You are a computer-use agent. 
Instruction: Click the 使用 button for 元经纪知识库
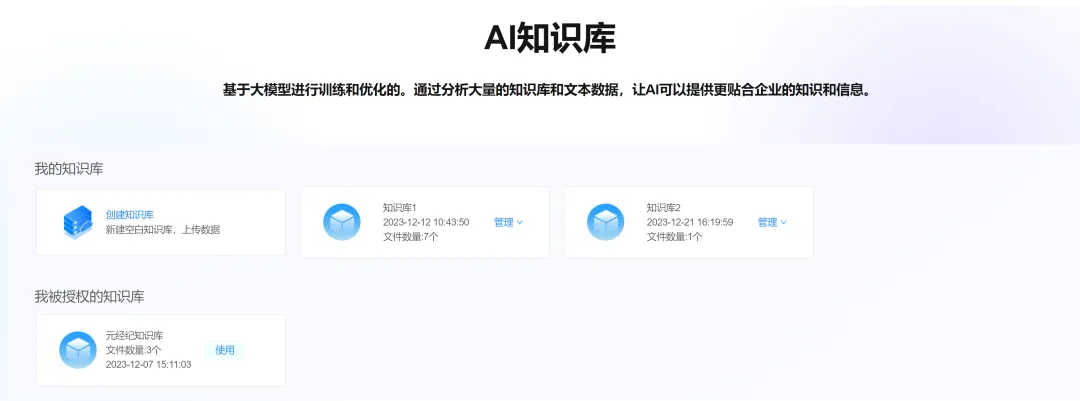point(225,350)
